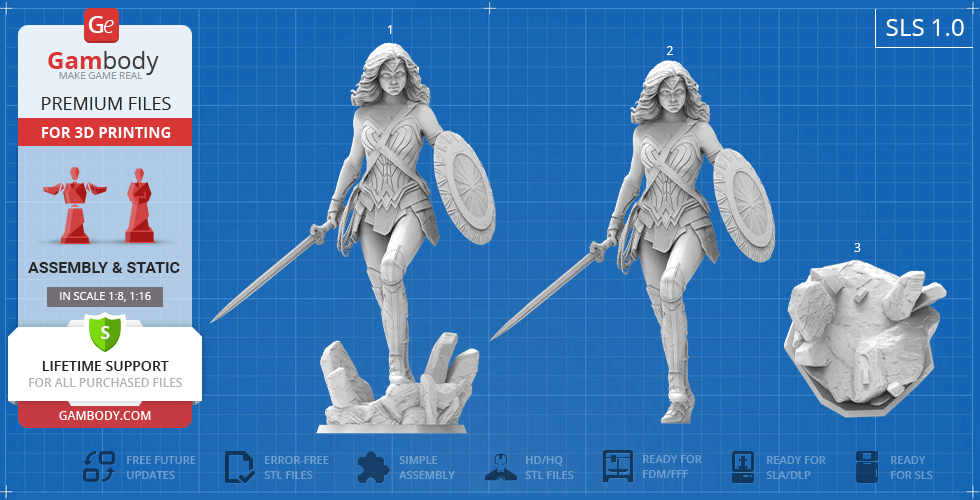
Task: Click the Gambody "Ge" red logo icon
Action: pyautogui.click(x=103, y=24)
